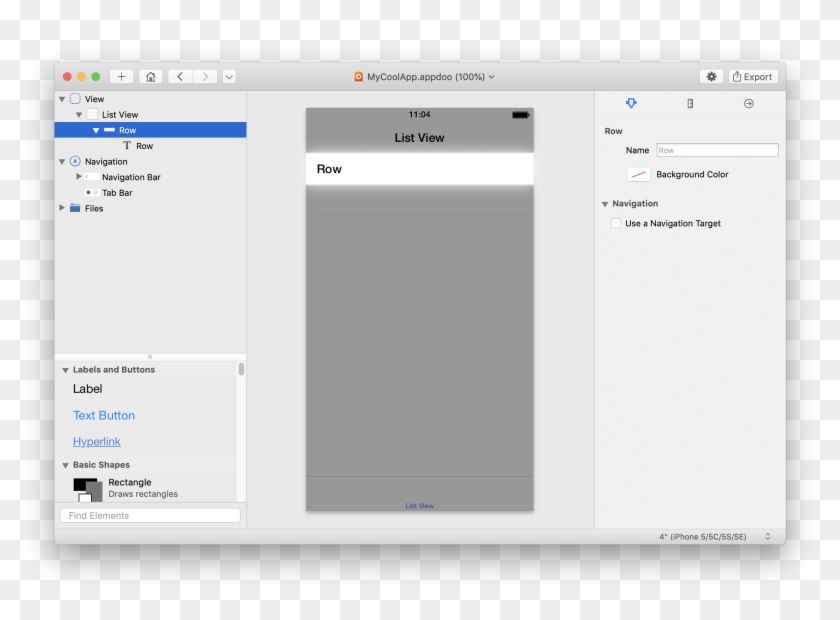Expand the Files folder in outline

tap(62, 208)
